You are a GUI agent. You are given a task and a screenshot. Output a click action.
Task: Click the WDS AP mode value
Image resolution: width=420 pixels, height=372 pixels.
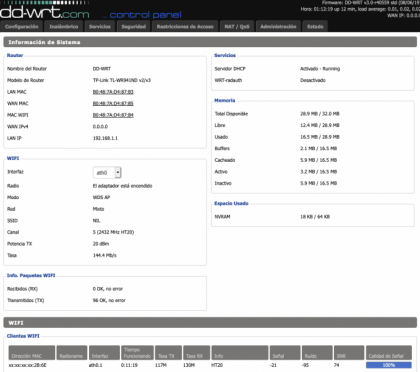coord(101,197)
